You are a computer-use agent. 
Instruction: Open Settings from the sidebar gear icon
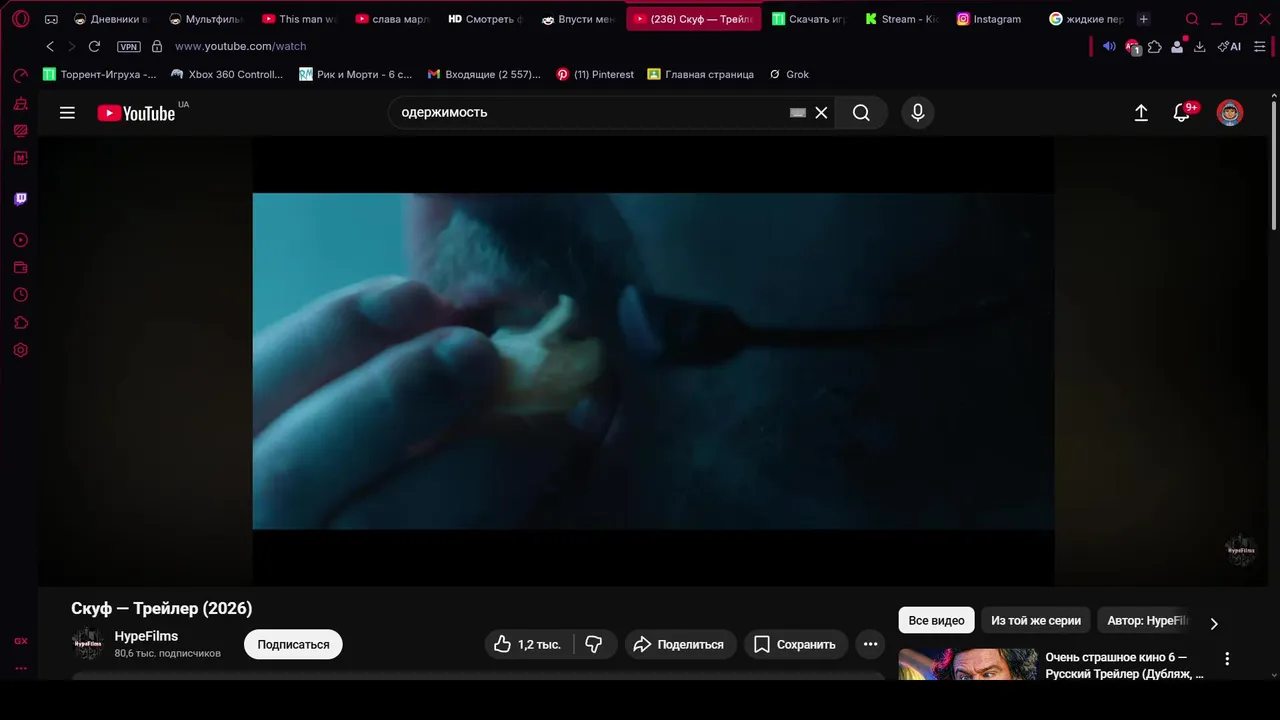coord(20,350)
